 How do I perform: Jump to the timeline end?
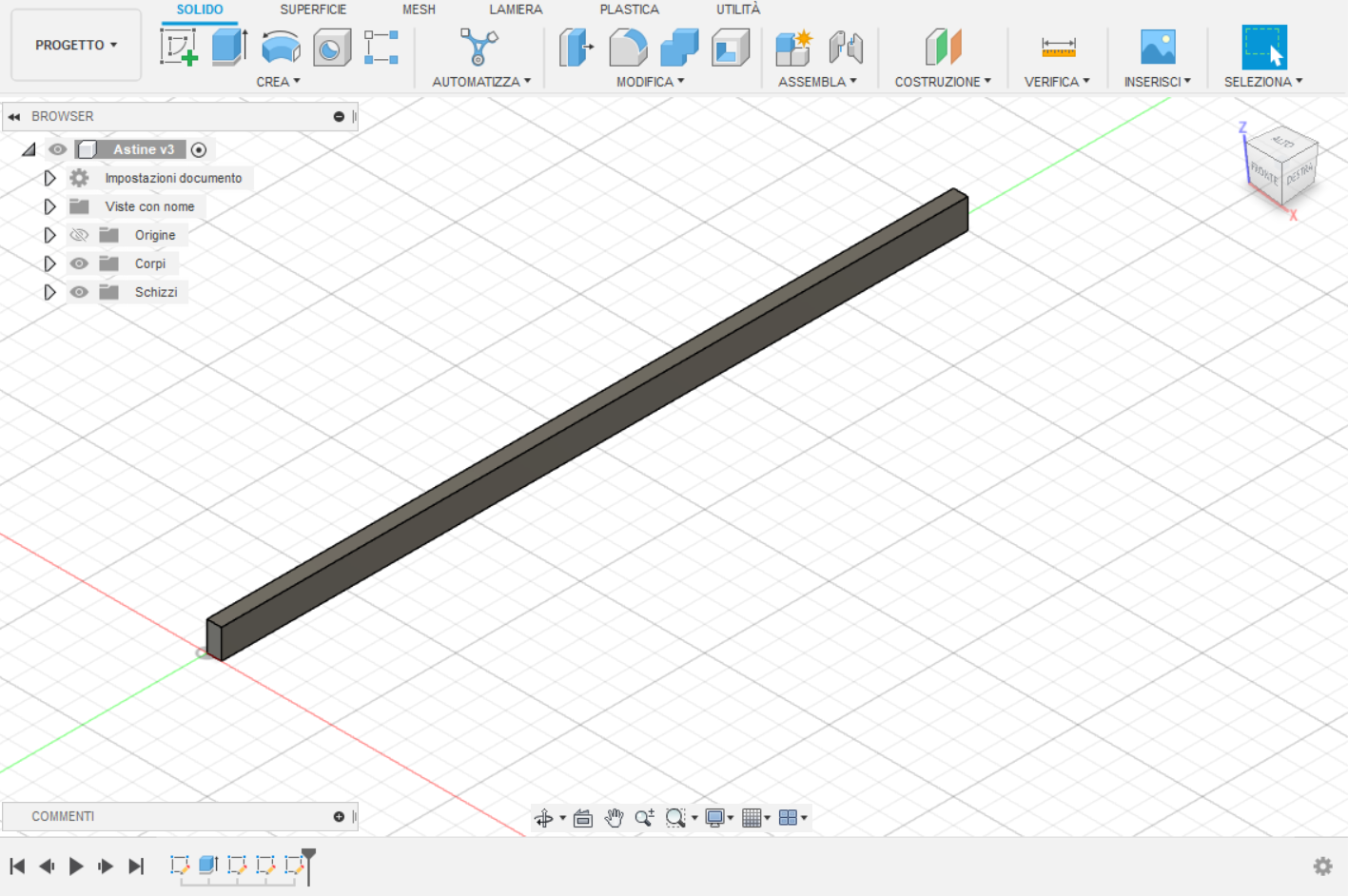pyautogui.click(x=136, y=866)
